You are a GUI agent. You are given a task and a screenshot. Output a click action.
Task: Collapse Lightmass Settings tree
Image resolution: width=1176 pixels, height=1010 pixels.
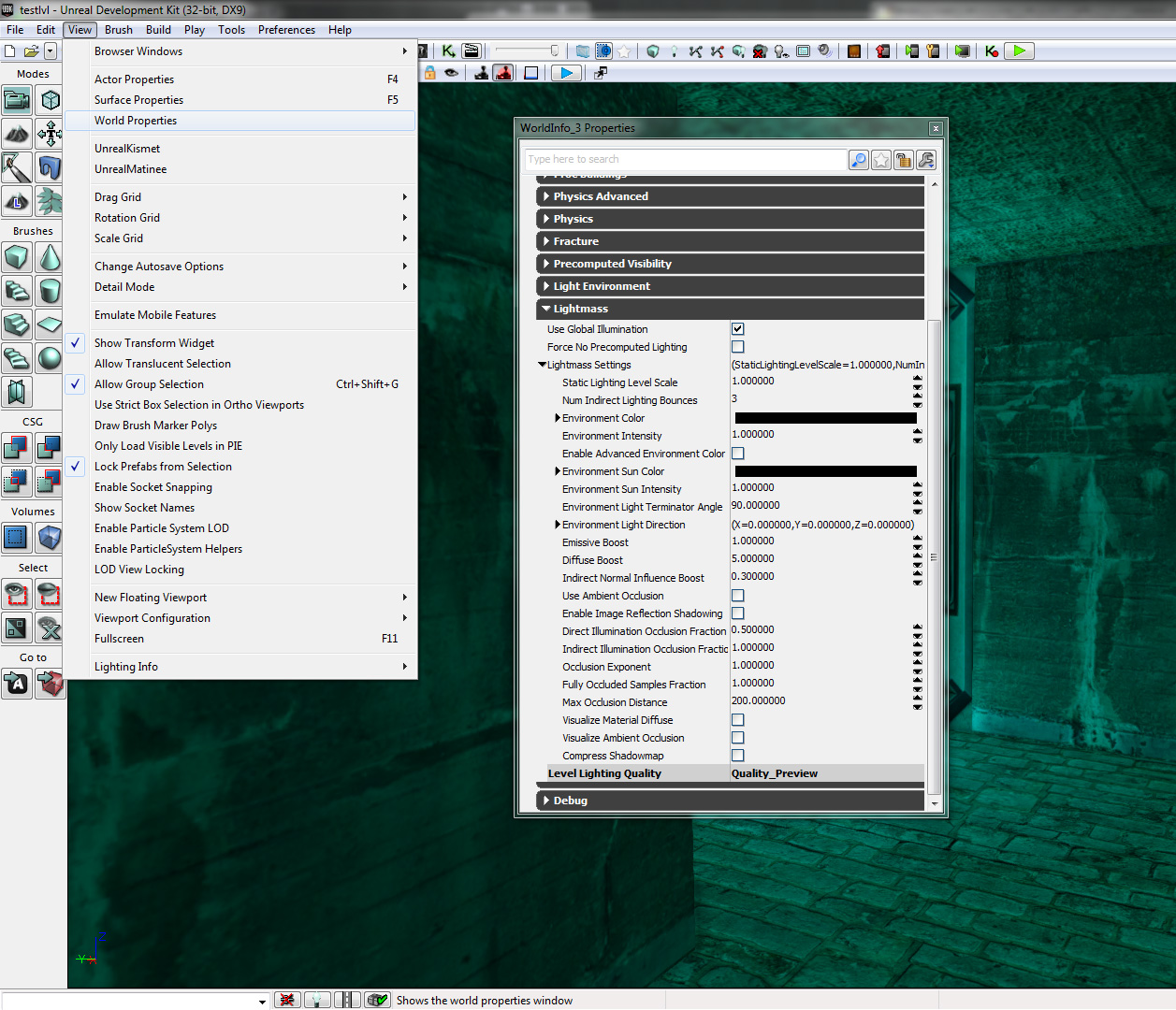[x=543, y=365]
